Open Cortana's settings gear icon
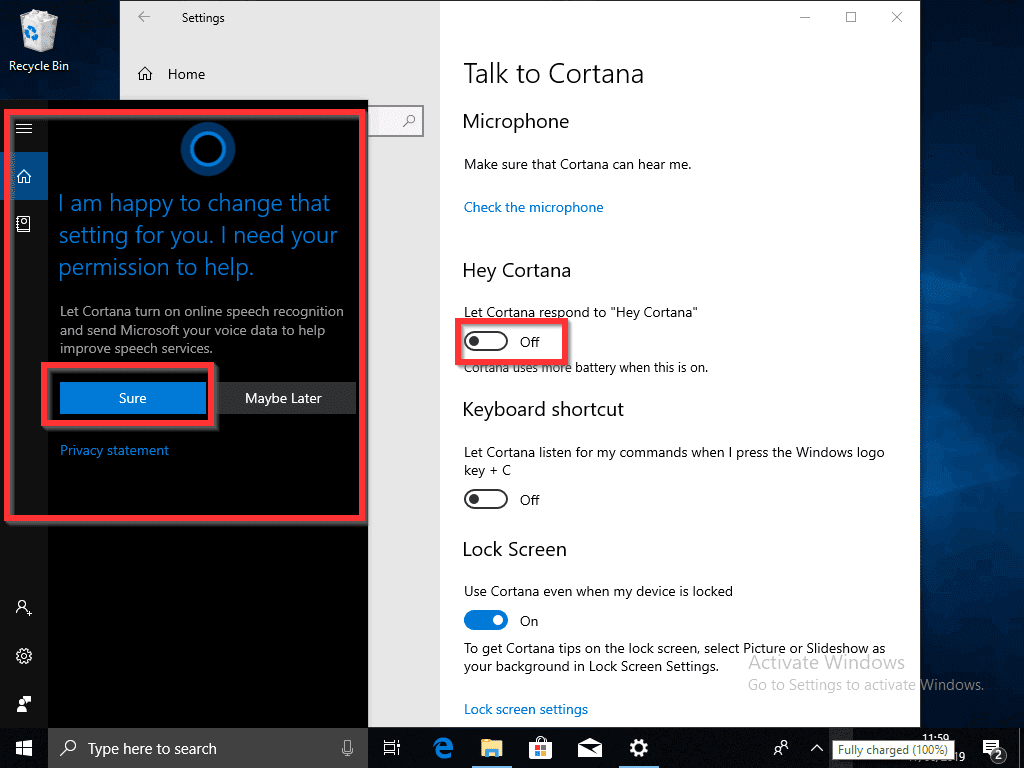 (x=24, y=656)
